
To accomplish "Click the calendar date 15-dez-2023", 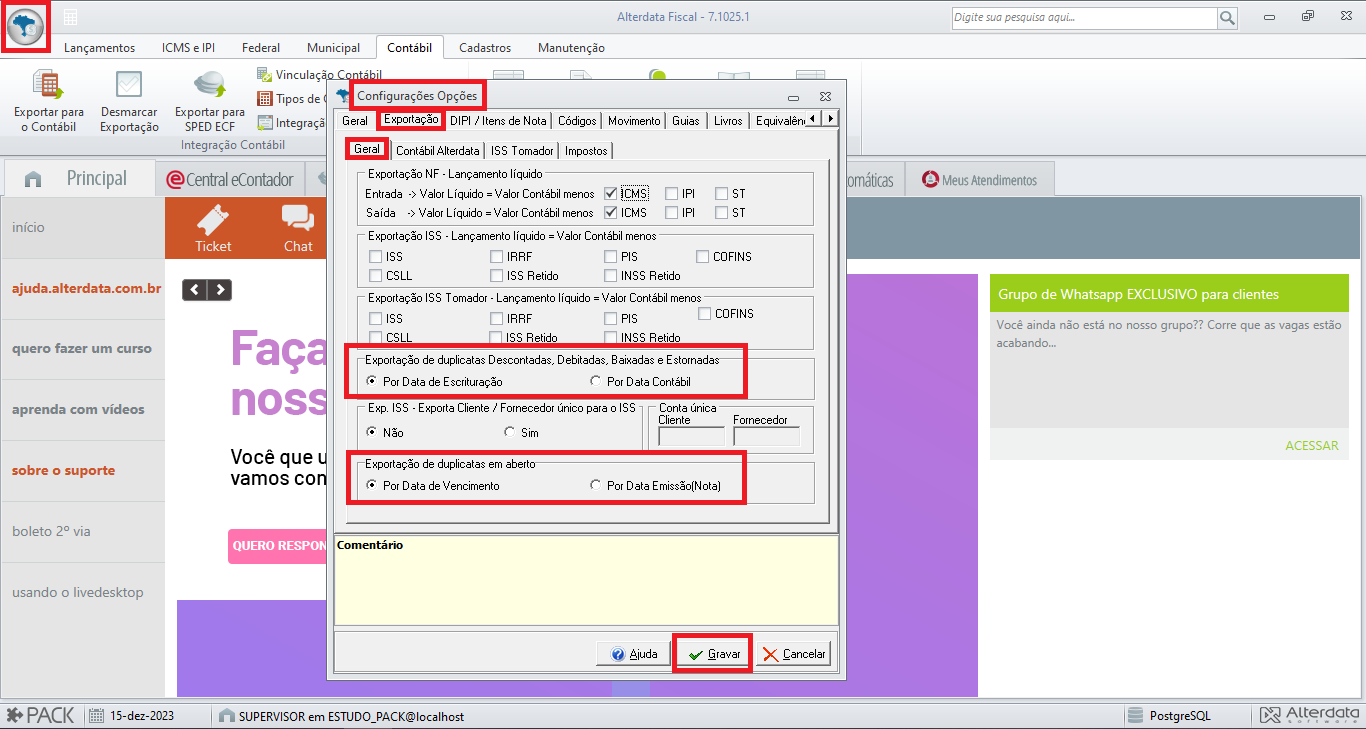I will (x=130, y=716).
